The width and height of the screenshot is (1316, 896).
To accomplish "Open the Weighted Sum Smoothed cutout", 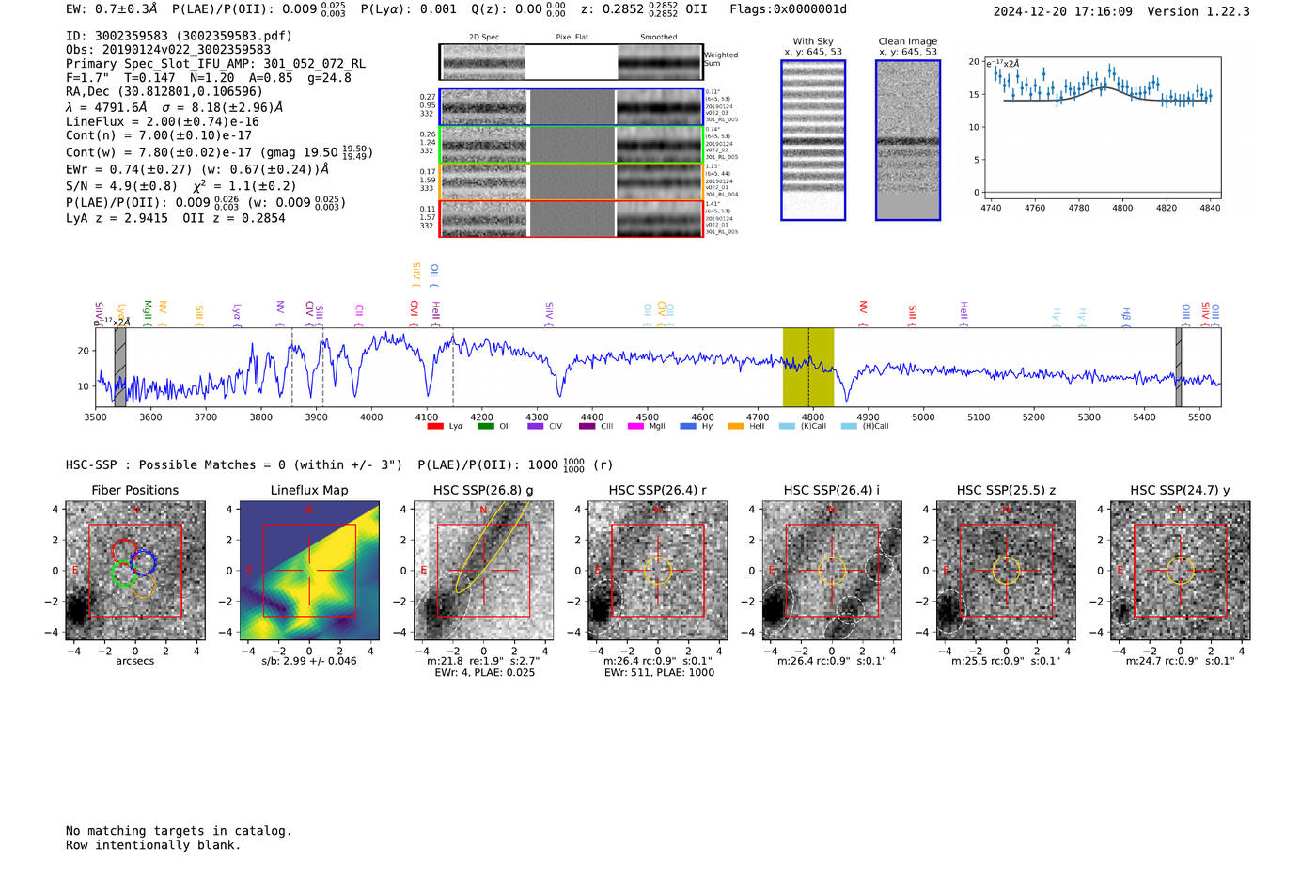I will 659,62.
